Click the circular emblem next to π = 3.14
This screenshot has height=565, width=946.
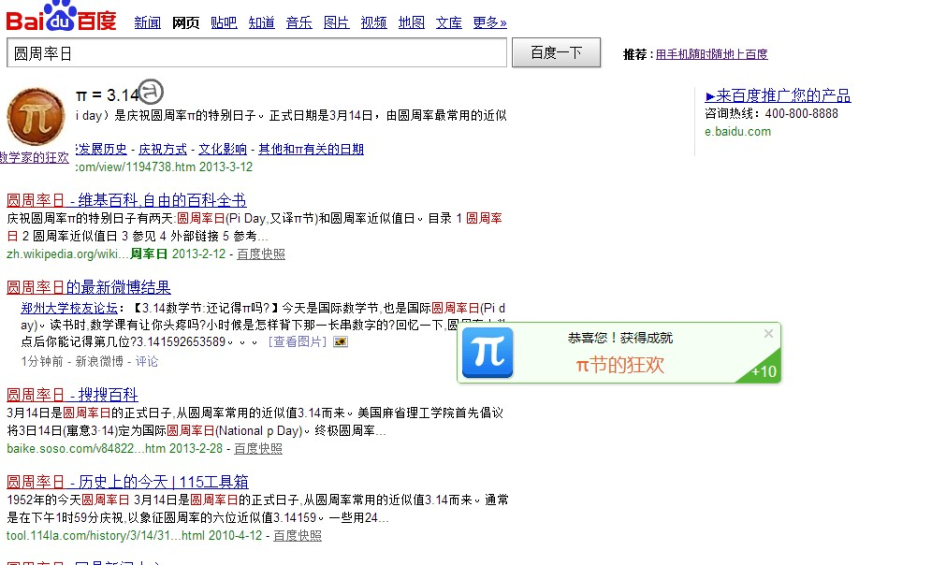[150, 92]
